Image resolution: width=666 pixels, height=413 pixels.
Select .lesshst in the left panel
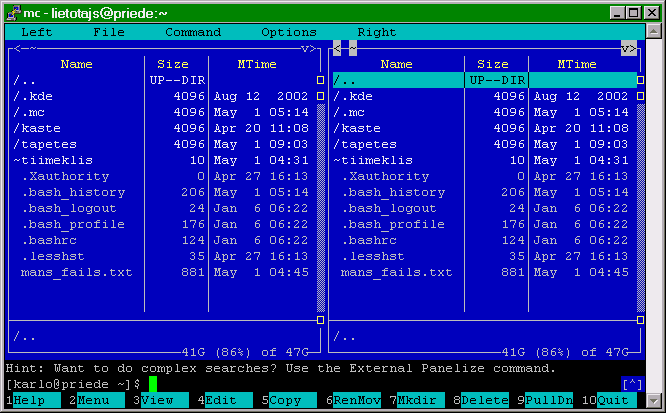[164, 256]
